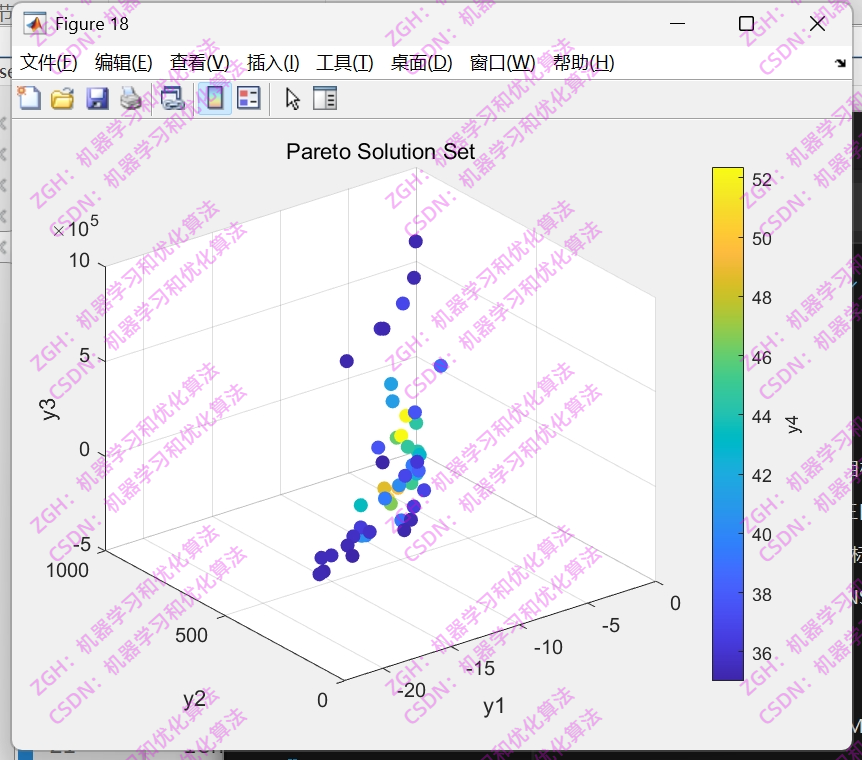Open the 帮助 (Help) menu
This screenshot has width=862, height=760.
click(x=584, y=62)
